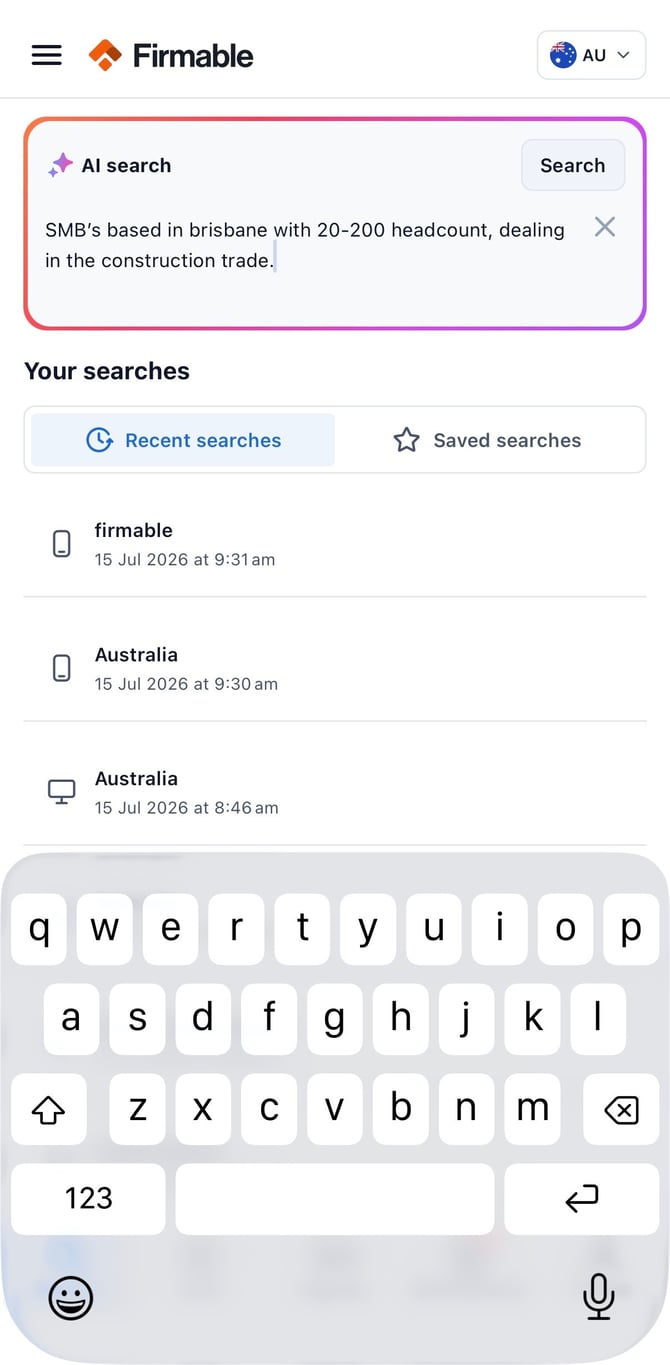Open the Australia search from 8:46 am
The image size is (670, 1365).
(335, 792)
